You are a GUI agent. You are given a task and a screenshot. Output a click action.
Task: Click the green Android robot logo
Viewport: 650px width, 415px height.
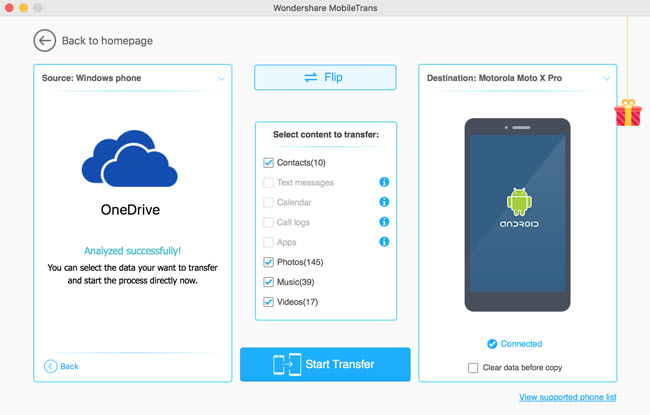pyautogui.click(x=519, y=202)
